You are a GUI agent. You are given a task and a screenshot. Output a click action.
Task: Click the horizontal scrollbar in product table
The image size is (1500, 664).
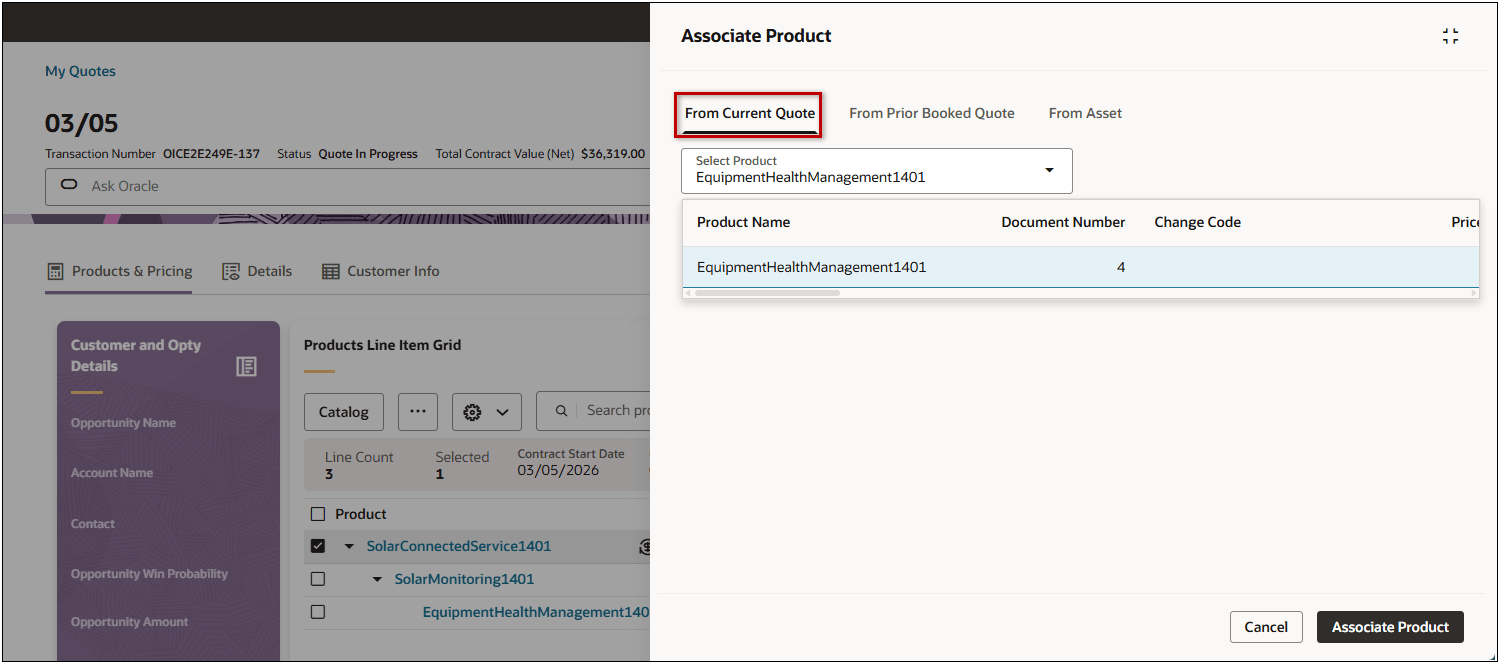[767, 293]
